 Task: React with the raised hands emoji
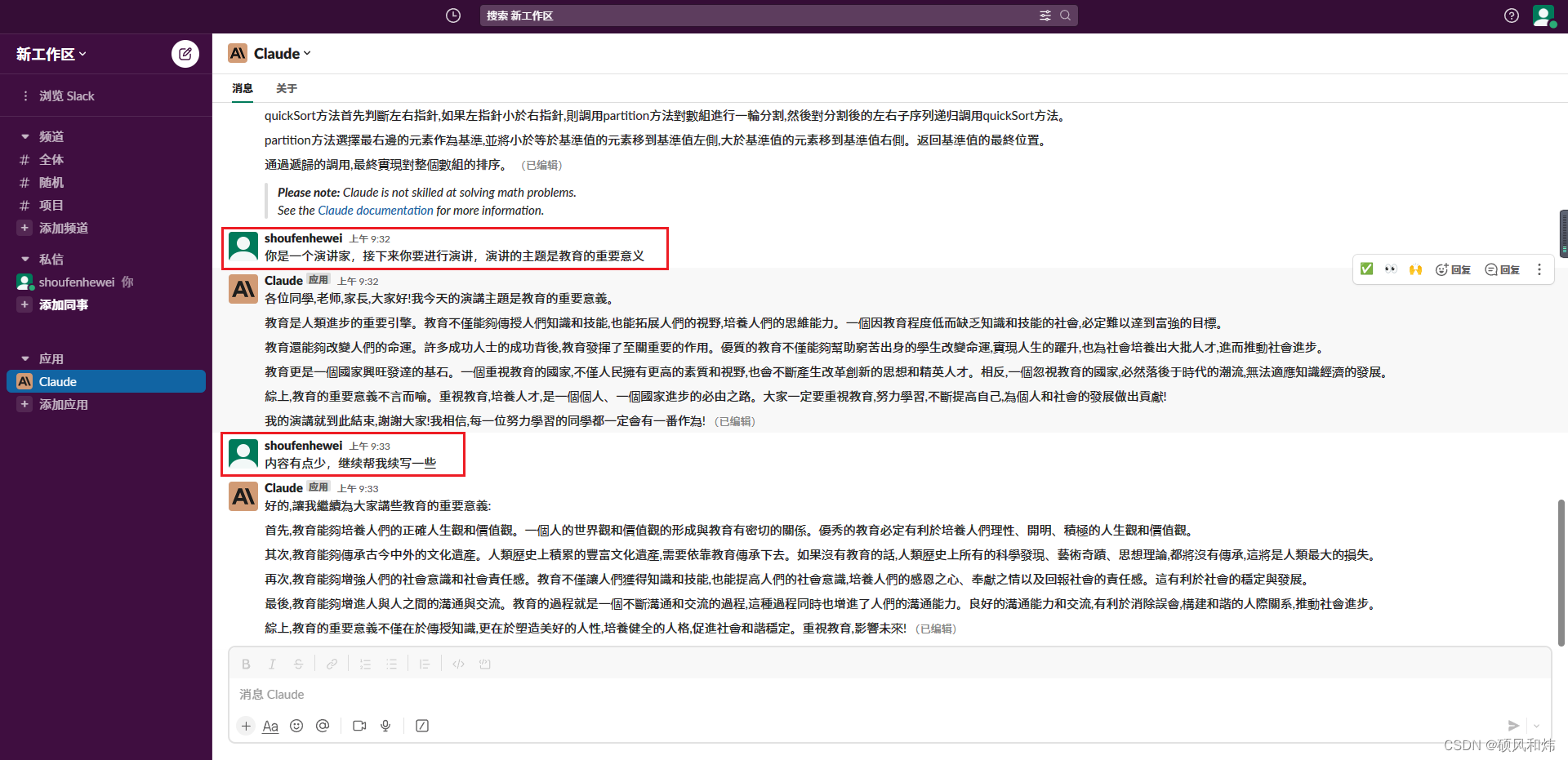point(1415,269)
